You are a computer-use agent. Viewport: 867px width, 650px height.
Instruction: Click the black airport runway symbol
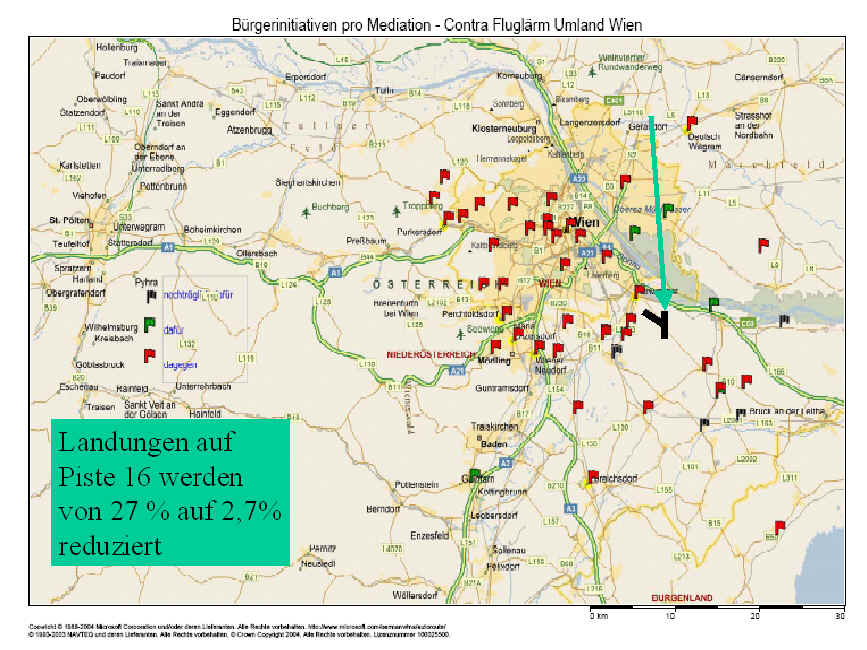(x=657, y=322)
